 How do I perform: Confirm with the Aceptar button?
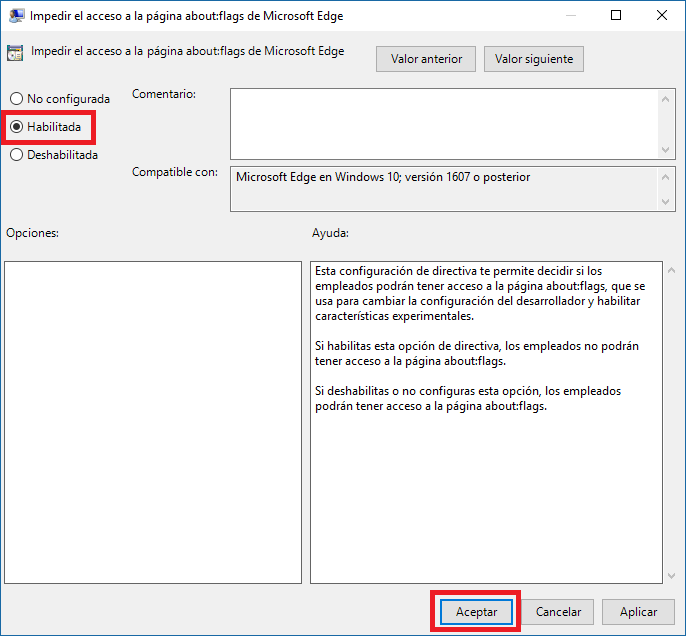[476, 612]
